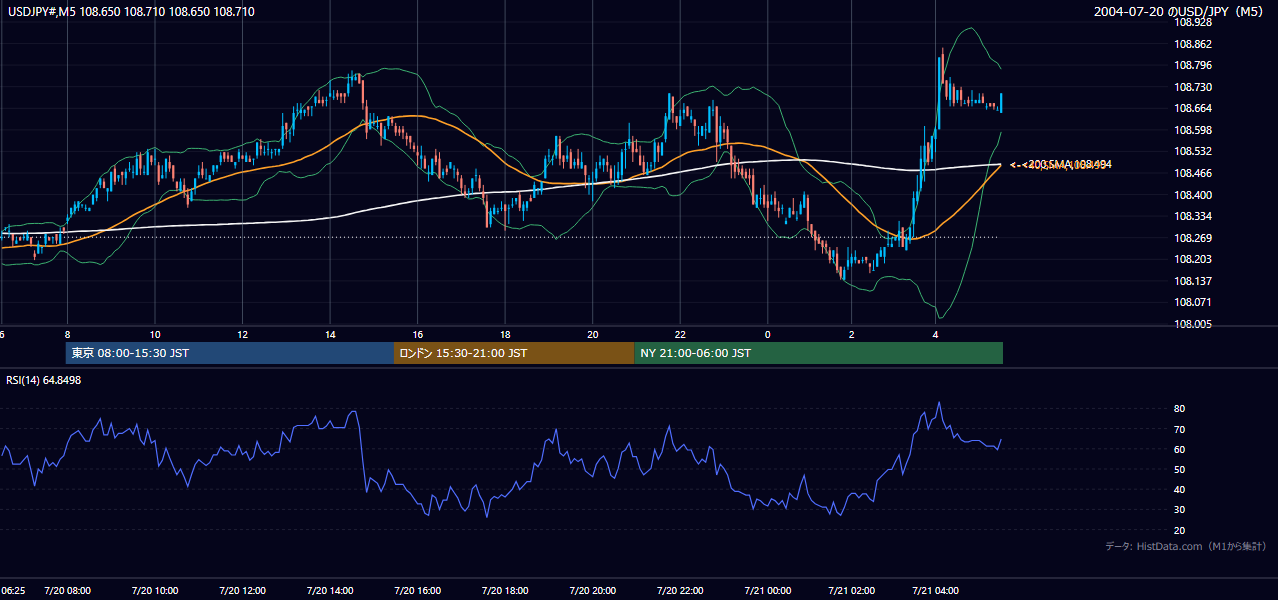Click the 7/20 18:00 time label
This screenshot has height=600, width=1278.
click(x=505, y=591)
